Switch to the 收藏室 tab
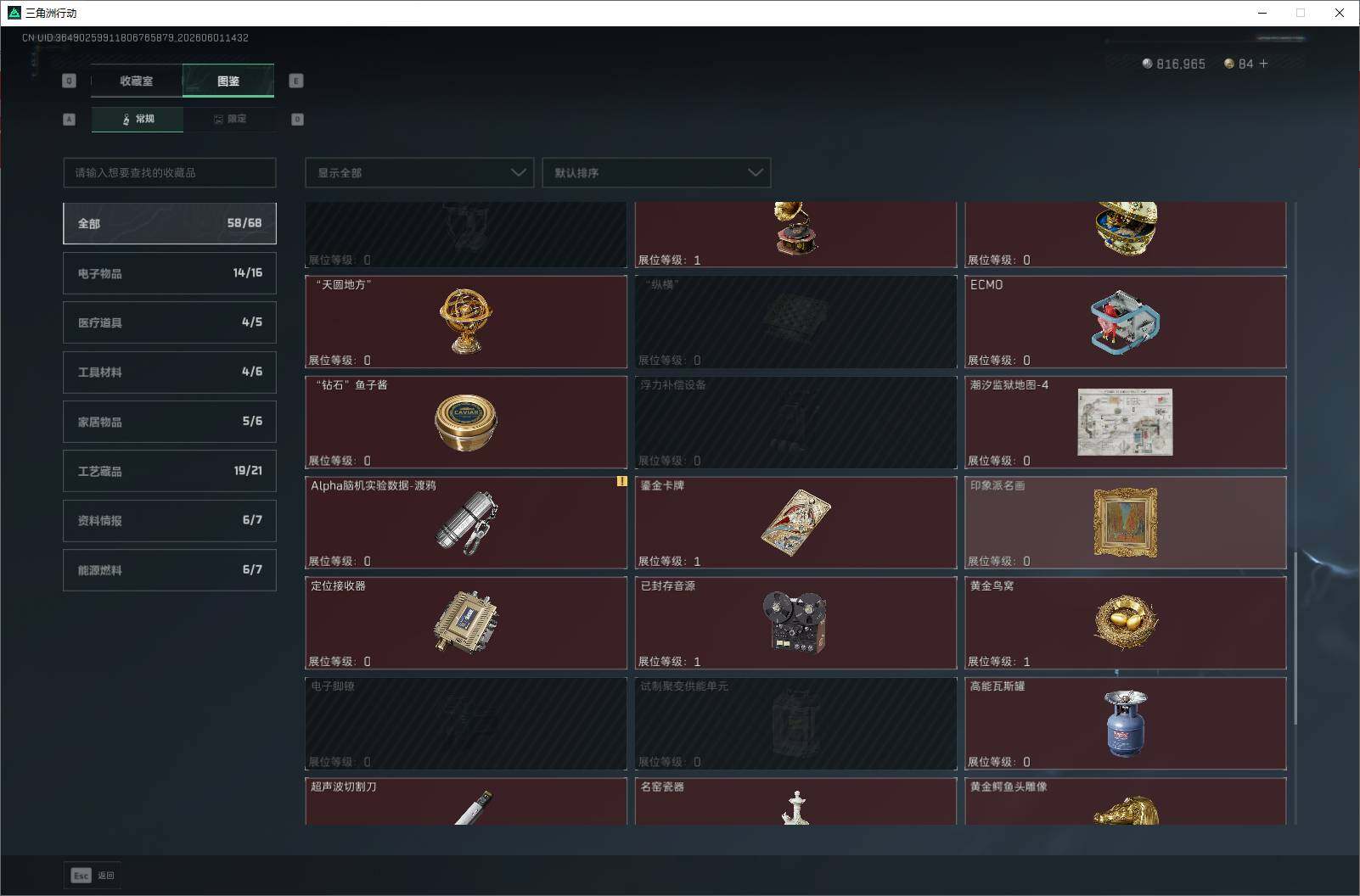 137,81
